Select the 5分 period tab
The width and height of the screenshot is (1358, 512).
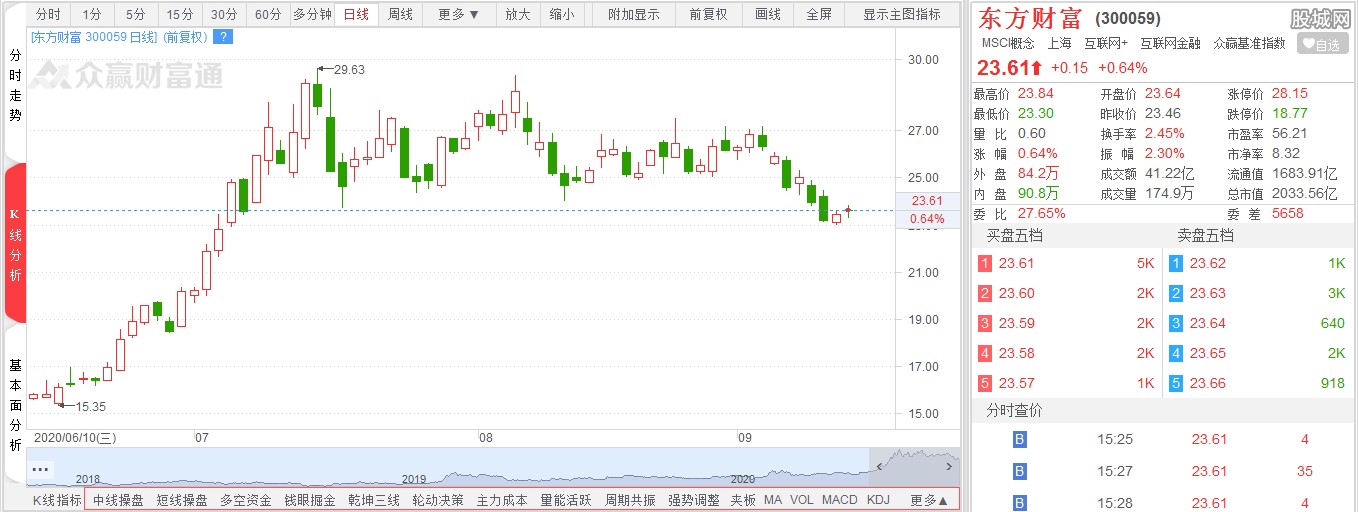tap(135, 14)
